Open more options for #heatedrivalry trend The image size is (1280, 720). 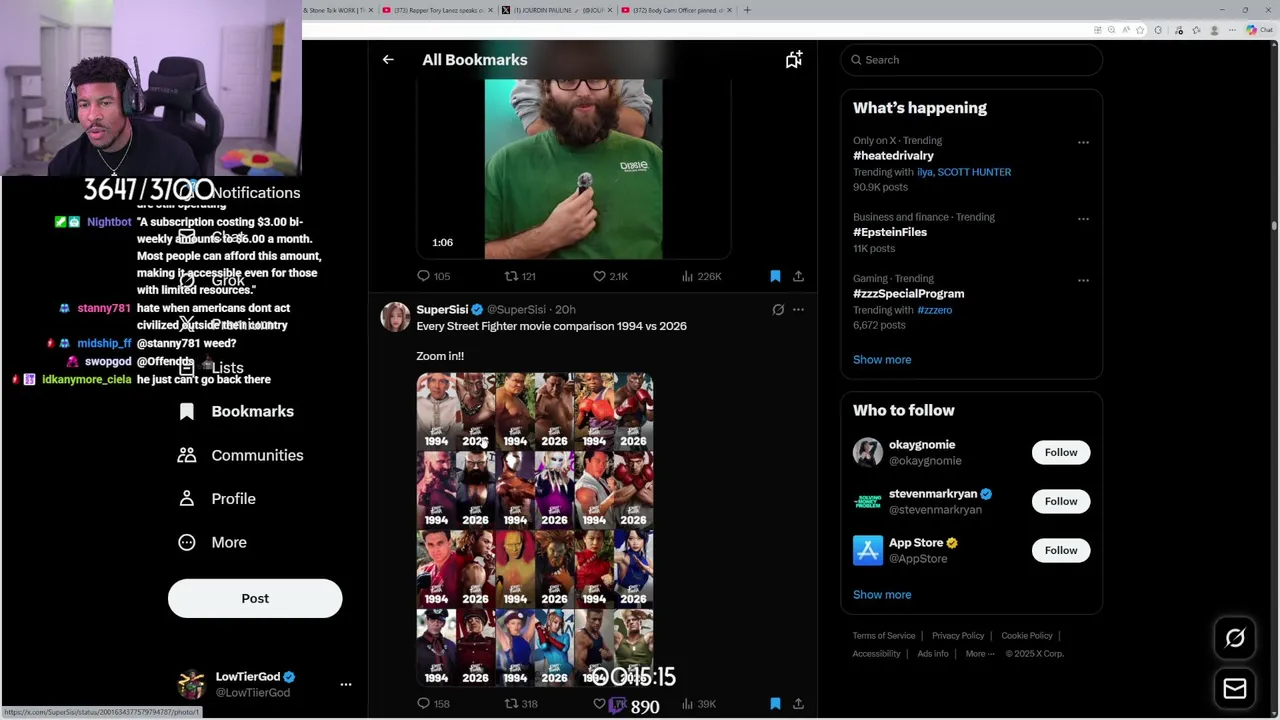[x=1083, y=142]
